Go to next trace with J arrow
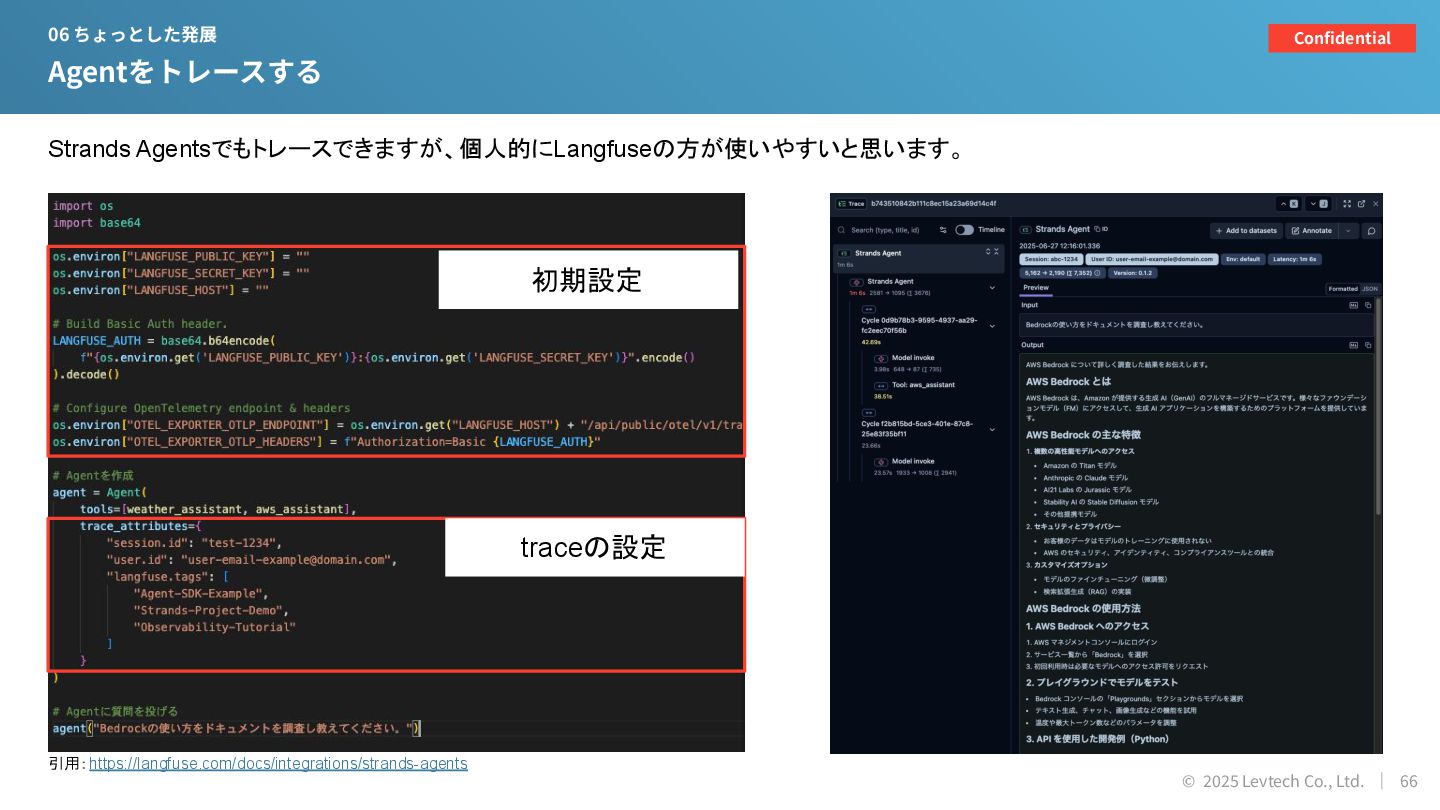The width and height of the screenshot is (1440, 810). pos(1318,204)
